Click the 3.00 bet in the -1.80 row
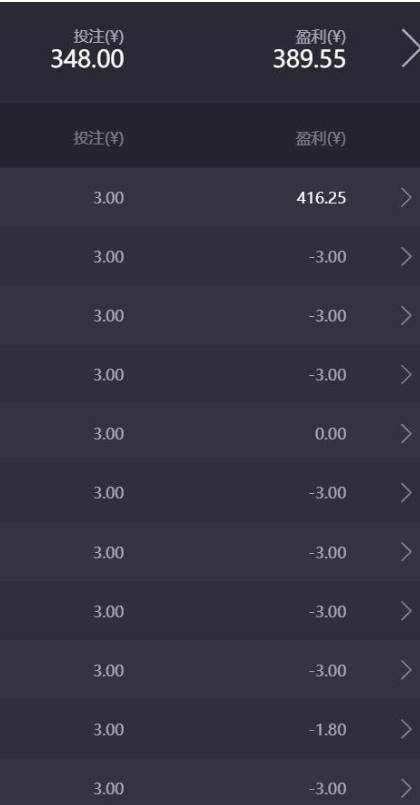This screenshot has height=805, width=420. tap(108, 730)
